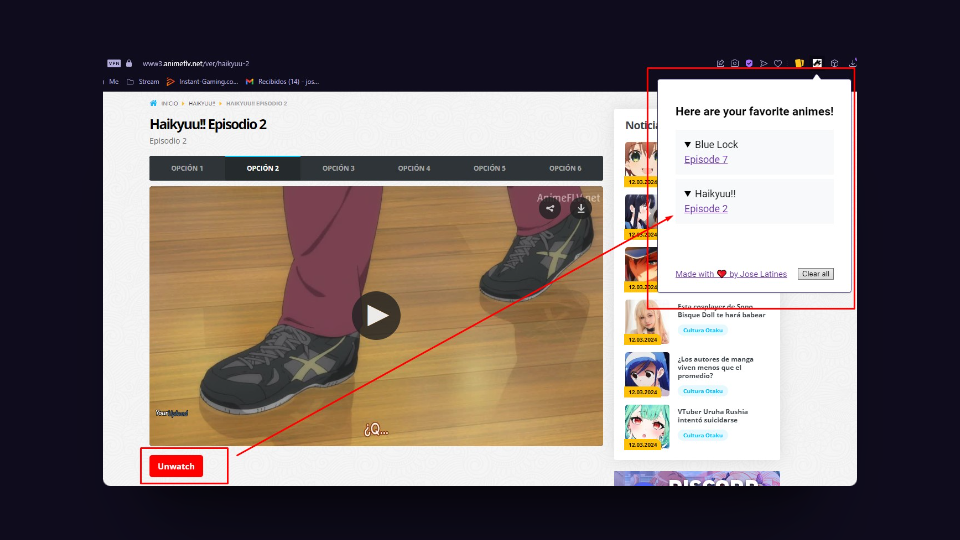Open the Stream bookmarks folder
This screenshot has height=540, width=960.
143,82
